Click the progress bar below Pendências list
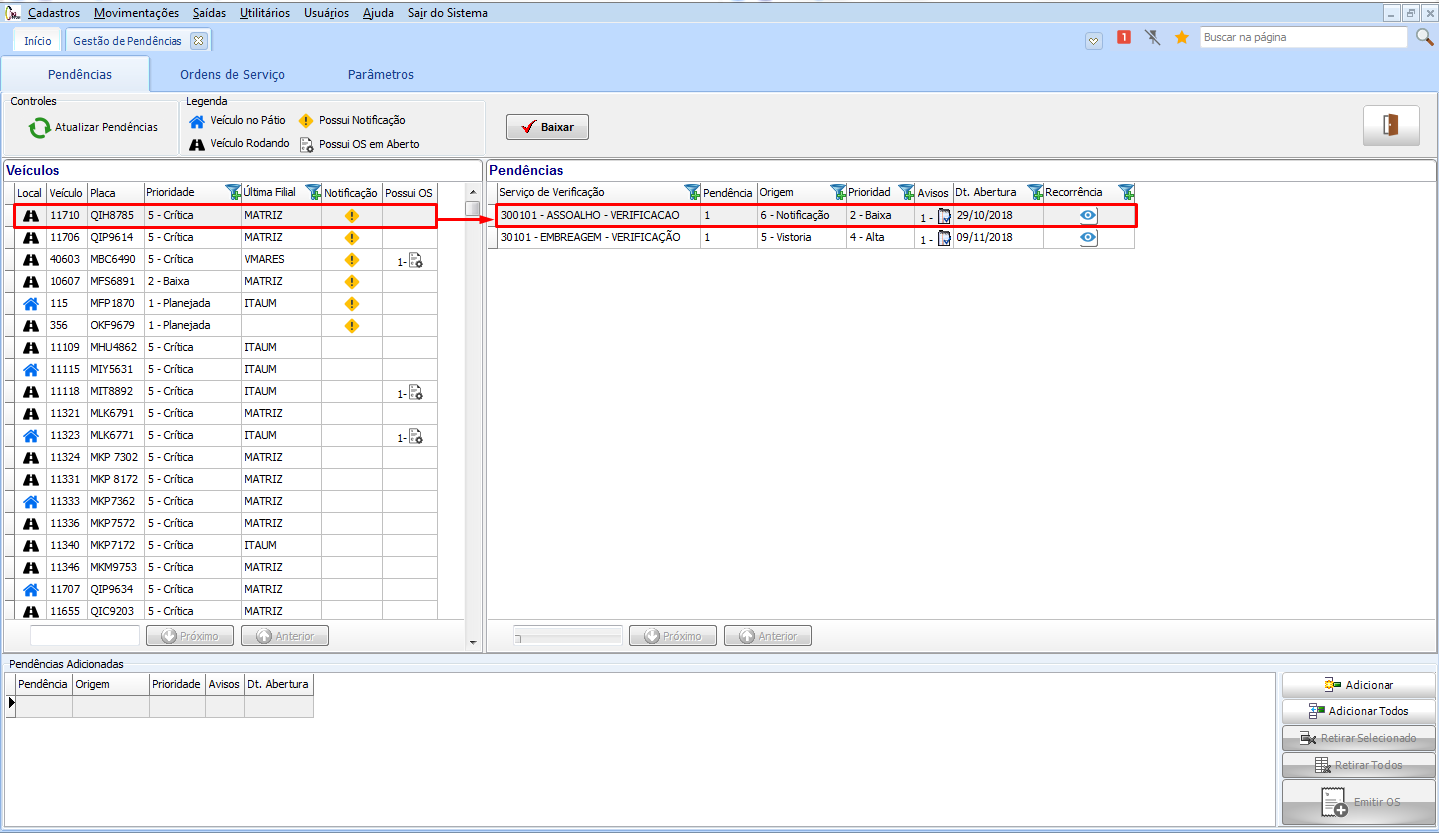Viewport: 1439px width, 833px height. click(568, 636)
